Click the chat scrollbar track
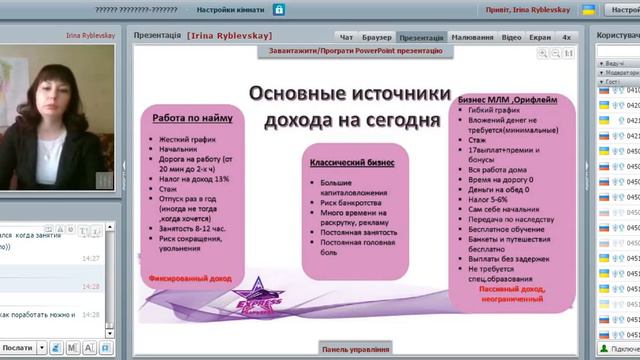 coord(109,278)
